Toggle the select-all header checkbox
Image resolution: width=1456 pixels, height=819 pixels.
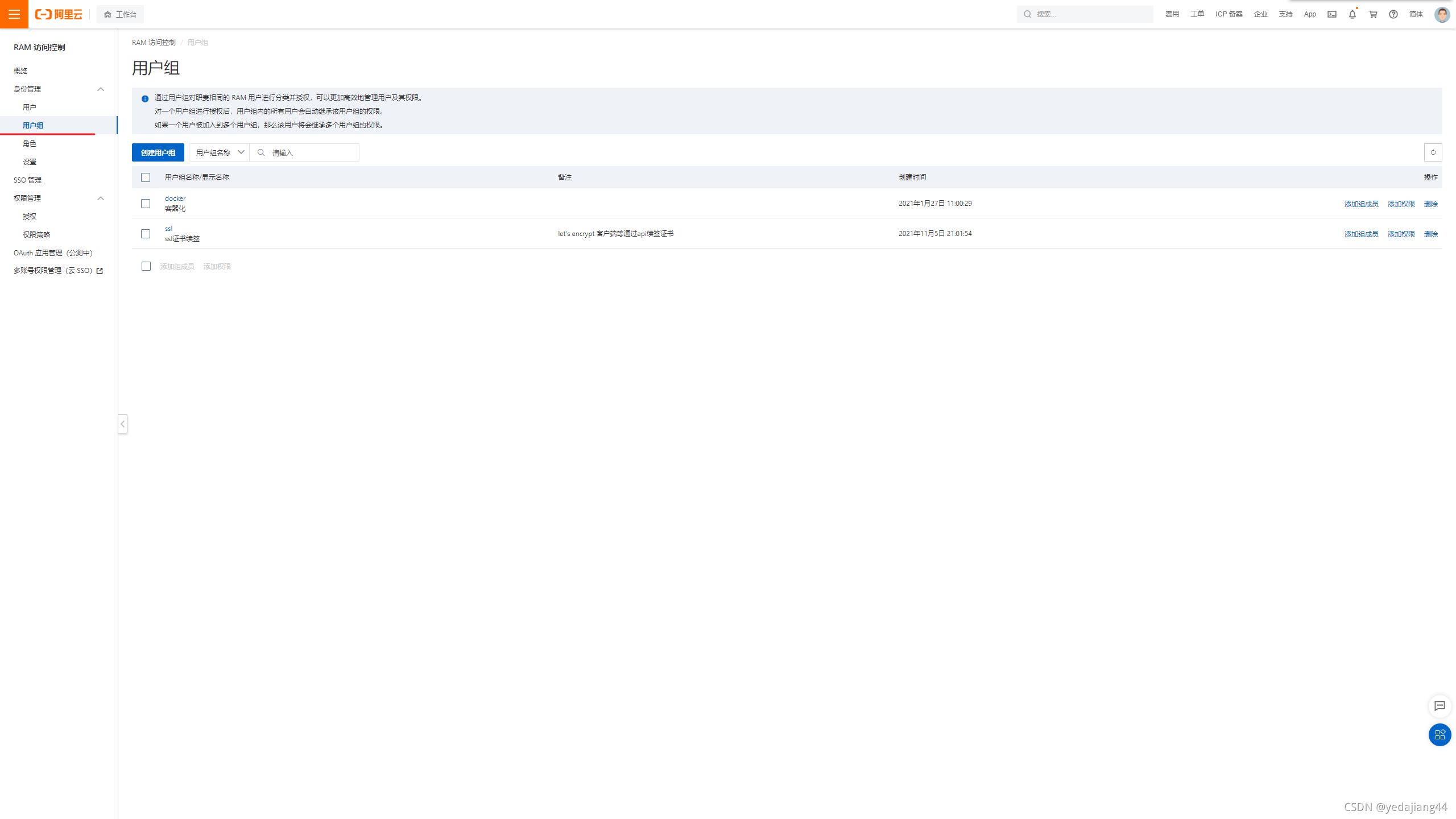point(146,177)
